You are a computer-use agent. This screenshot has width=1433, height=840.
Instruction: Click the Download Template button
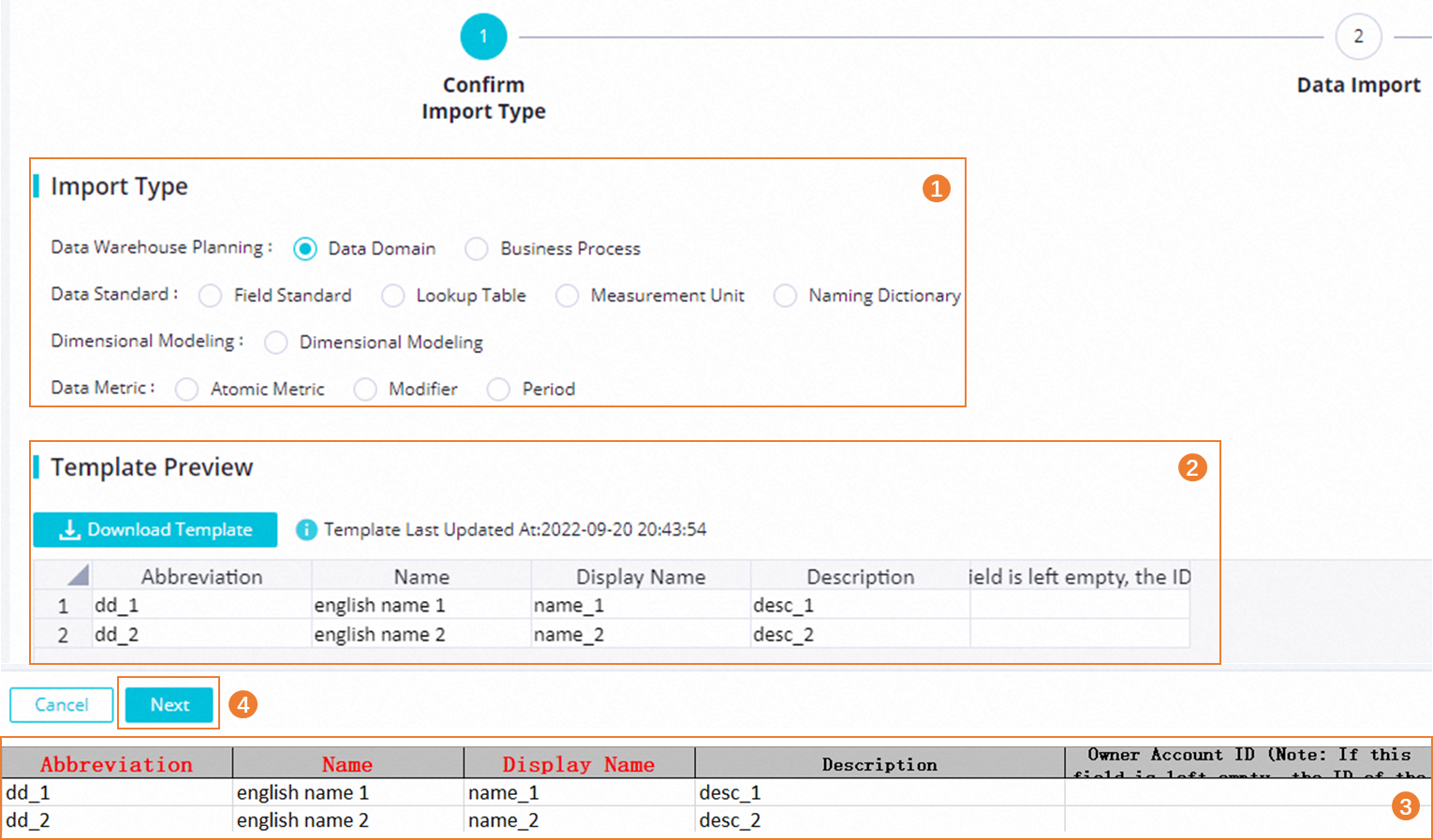(x=155, y=529)
